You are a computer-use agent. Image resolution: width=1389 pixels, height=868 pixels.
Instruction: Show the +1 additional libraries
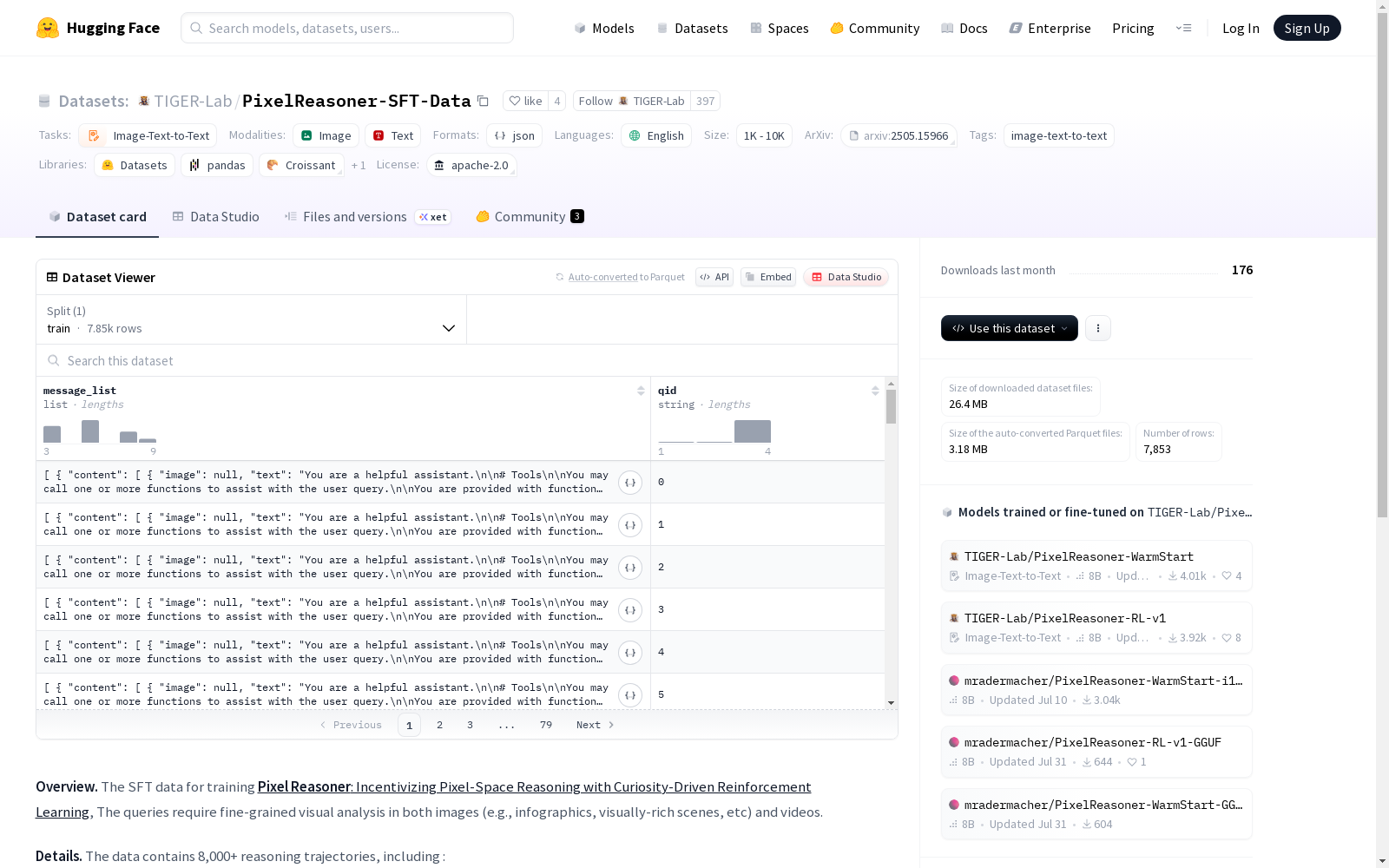pyautogui.click(x=359, y=165)
